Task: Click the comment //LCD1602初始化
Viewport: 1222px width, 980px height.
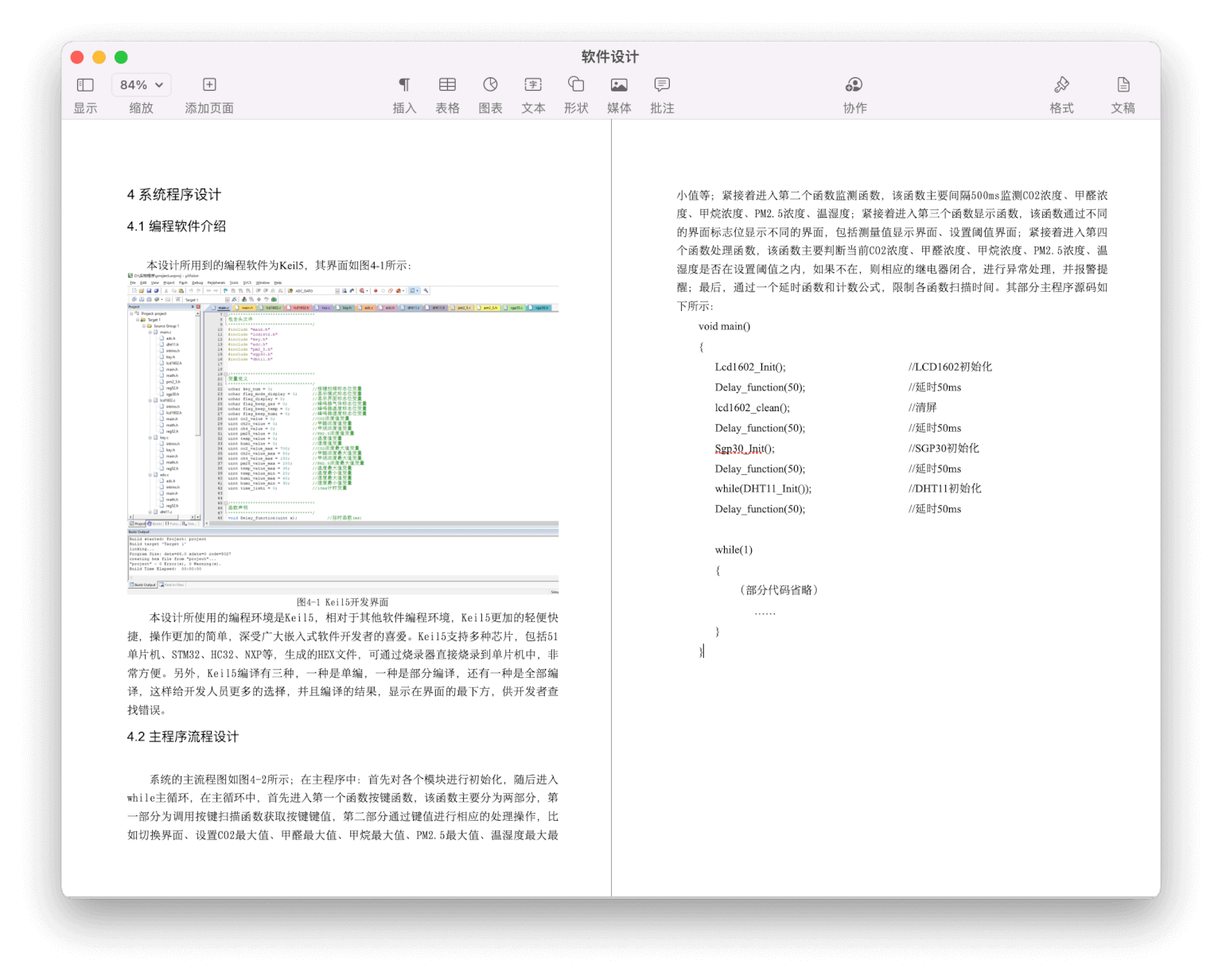Action: pos(951,367)
